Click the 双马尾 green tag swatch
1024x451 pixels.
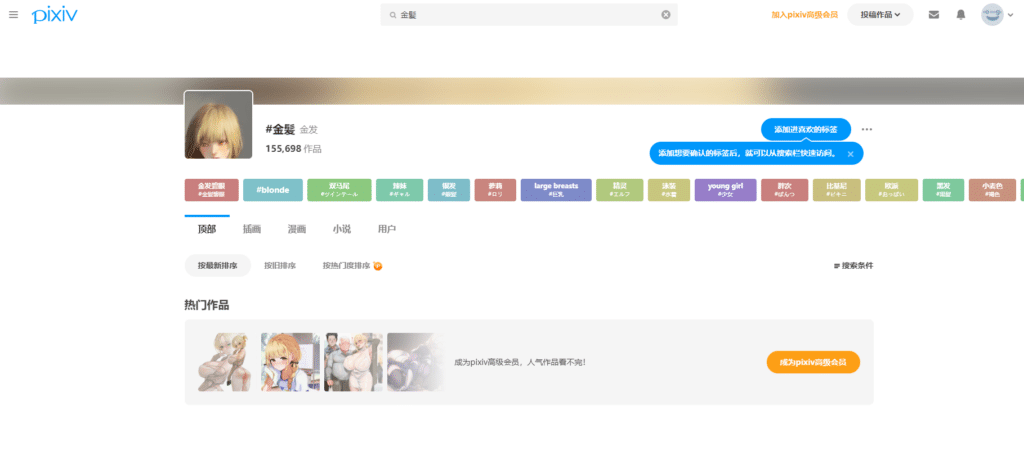tap(339, 190)
